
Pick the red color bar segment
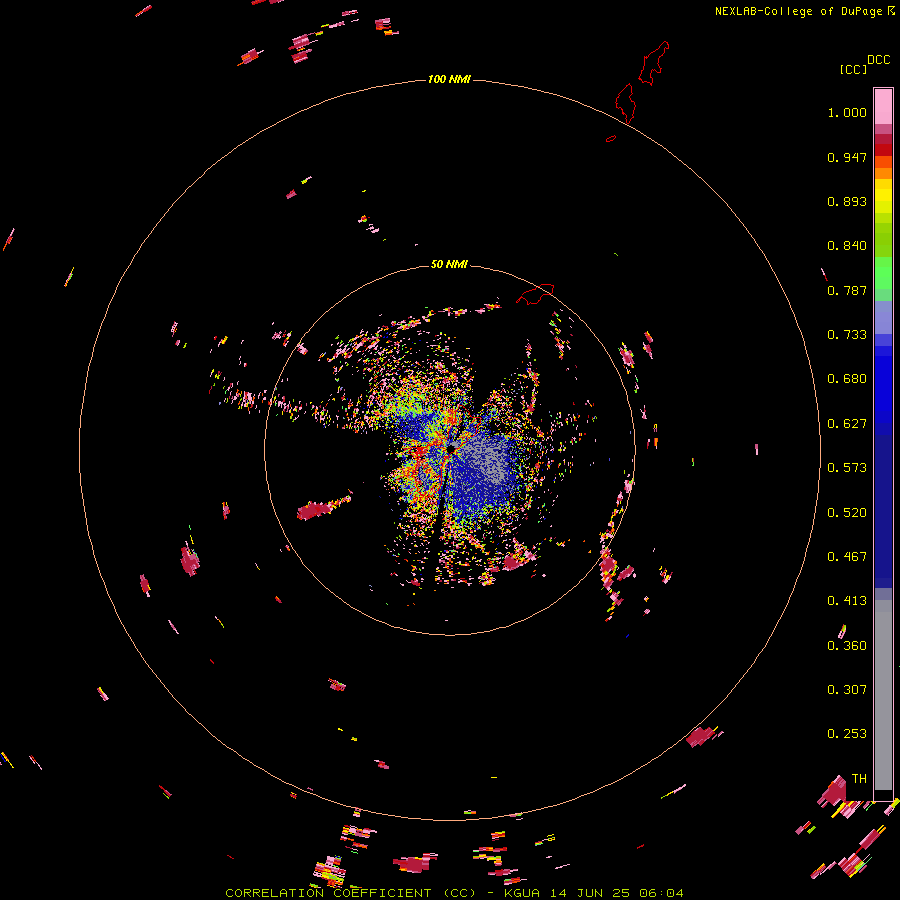[883, 150]
